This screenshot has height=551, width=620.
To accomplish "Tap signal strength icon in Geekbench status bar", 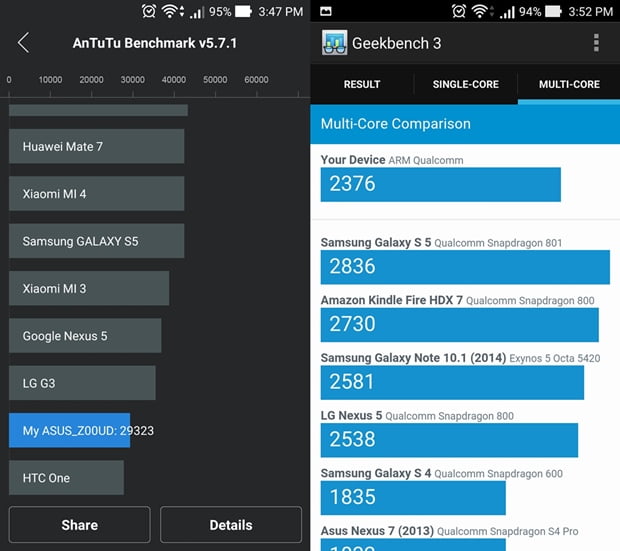I will coord(507,12).
